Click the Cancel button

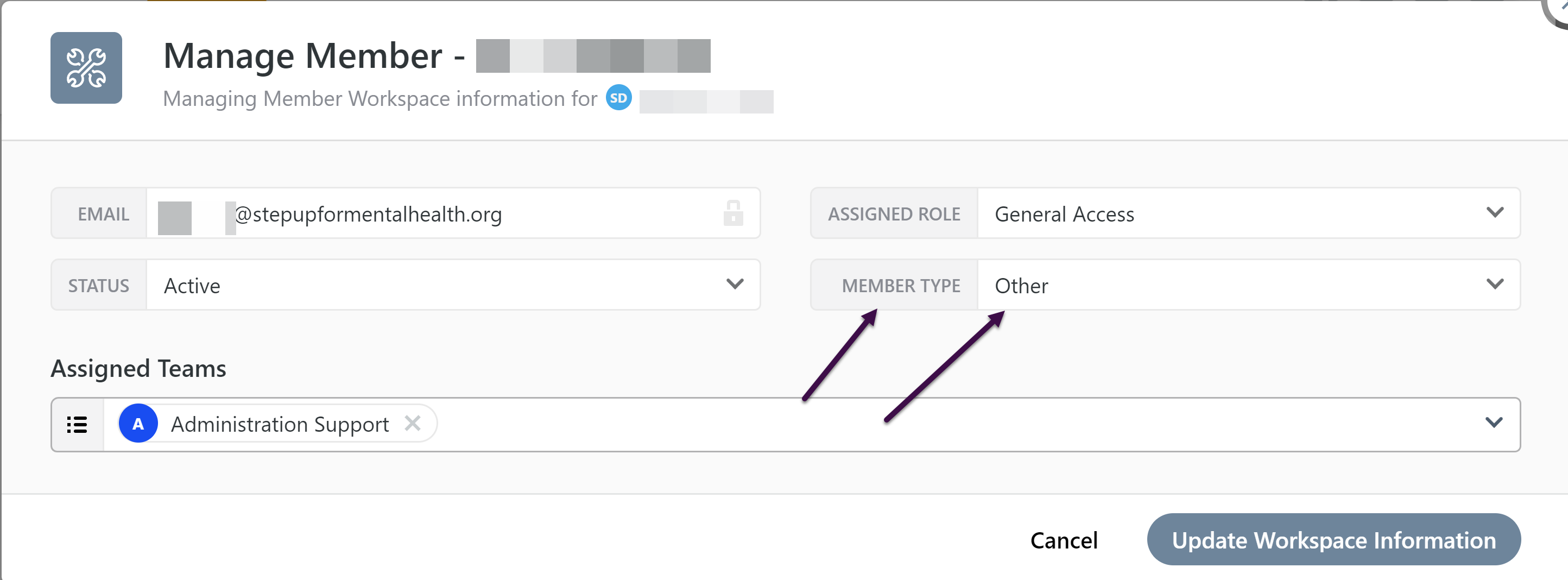point(1064,540)
